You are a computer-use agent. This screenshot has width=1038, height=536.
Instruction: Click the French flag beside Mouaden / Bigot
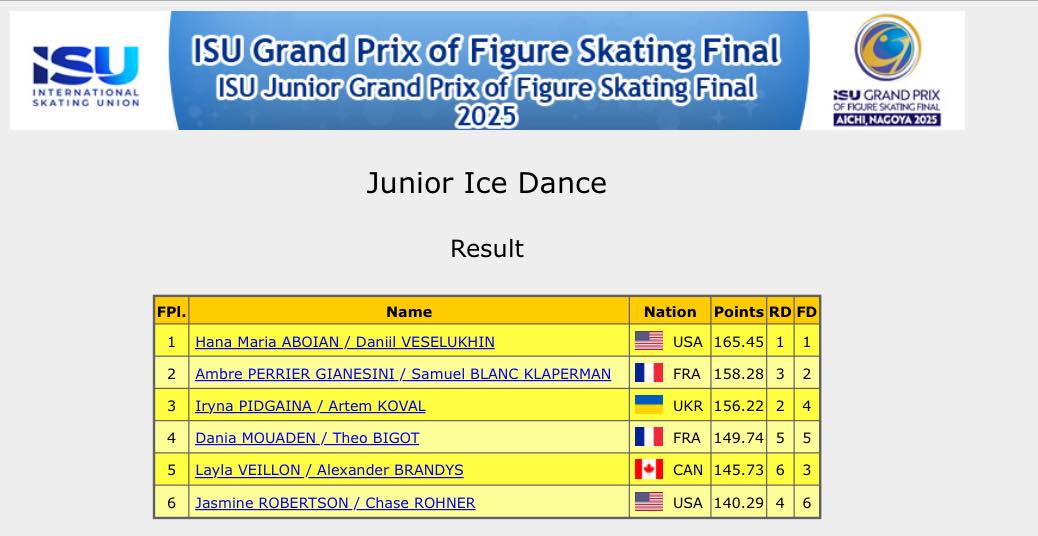(649, 438)
